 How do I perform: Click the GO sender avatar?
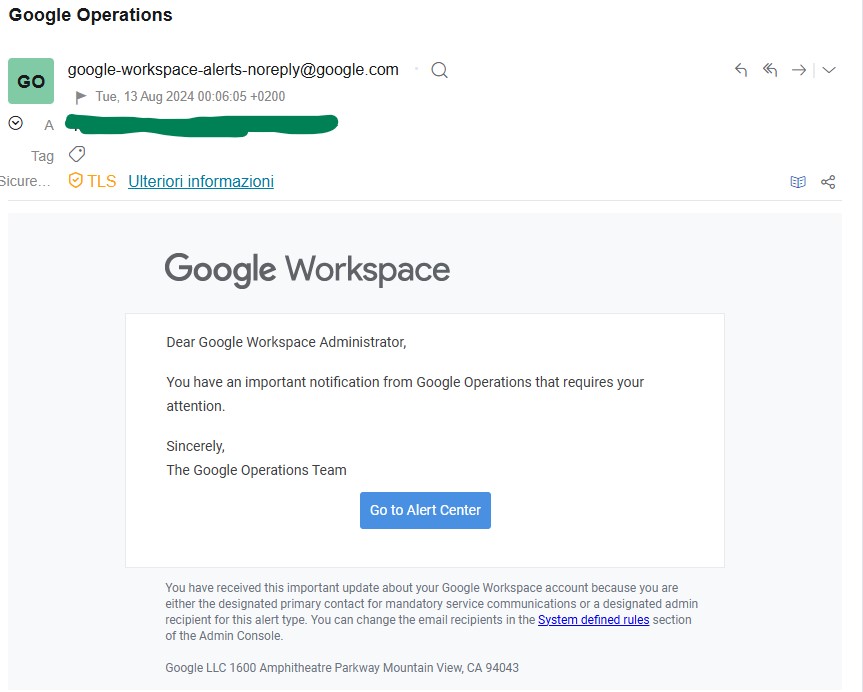pos(31,81)
